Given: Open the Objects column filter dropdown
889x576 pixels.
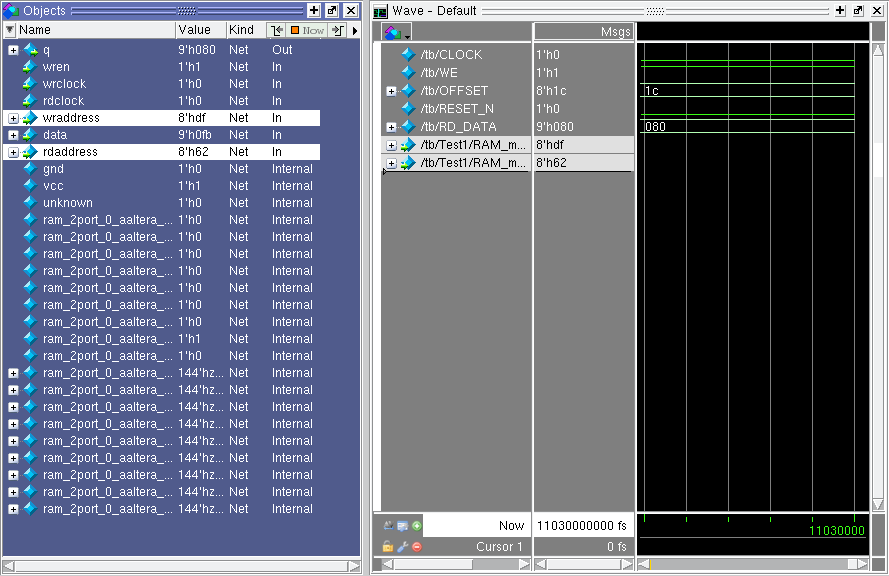Looking at the screenshot, I should coord(10,30).
